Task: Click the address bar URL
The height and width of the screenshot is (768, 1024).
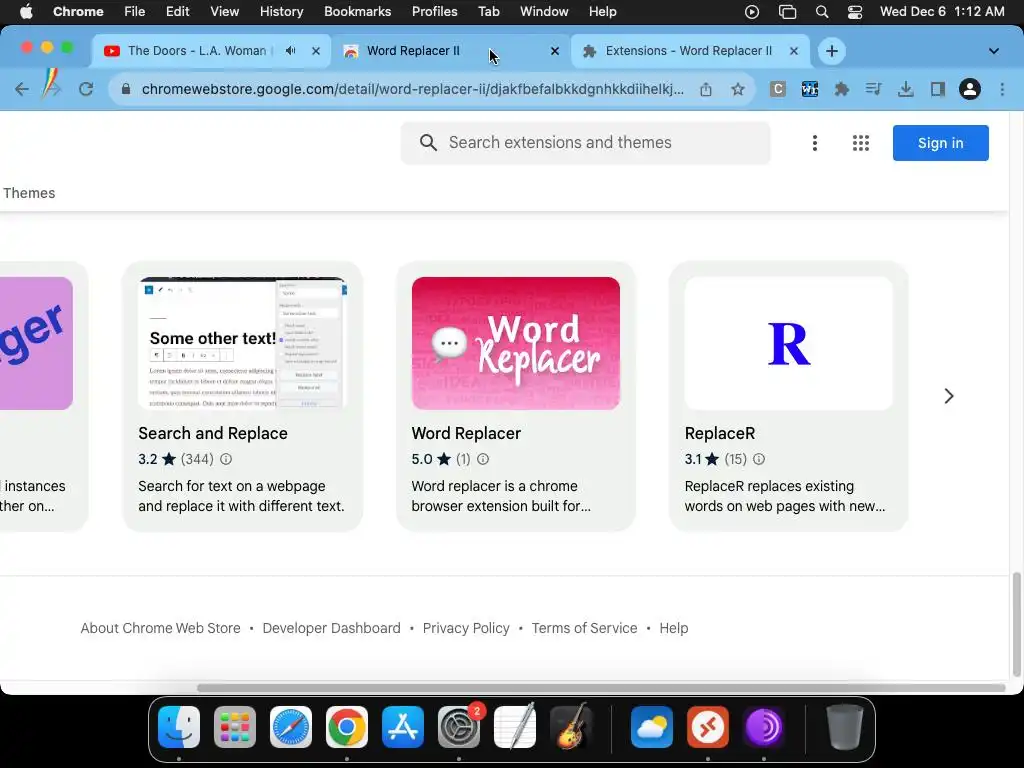Action: click(413, 89)
